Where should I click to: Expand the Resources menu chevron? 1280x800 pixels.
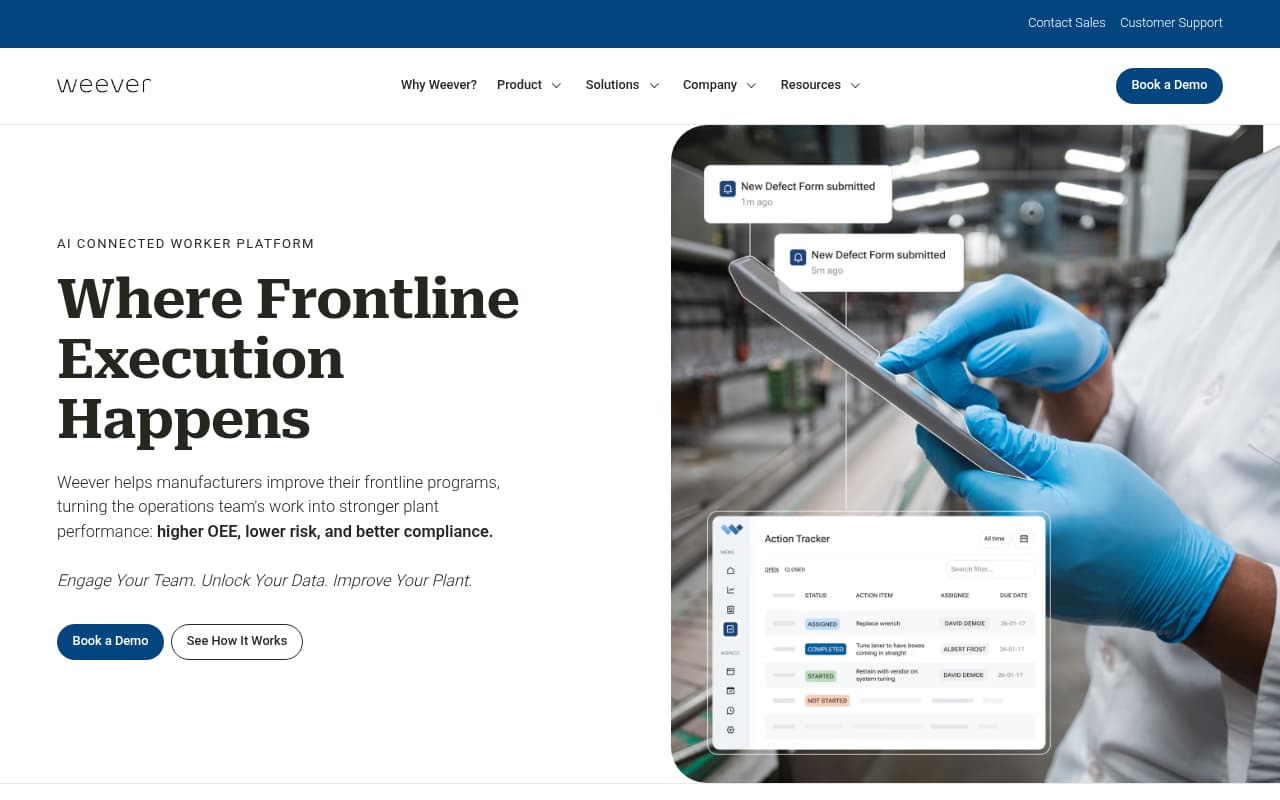click(x=855, y=85)
